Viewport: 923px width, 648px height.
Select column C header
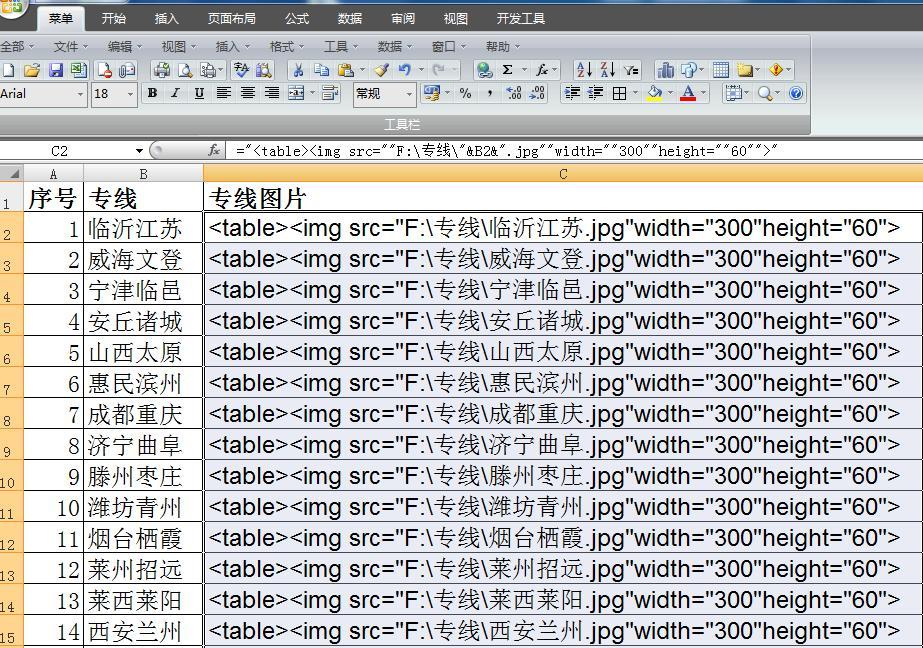tap(563, 174)
